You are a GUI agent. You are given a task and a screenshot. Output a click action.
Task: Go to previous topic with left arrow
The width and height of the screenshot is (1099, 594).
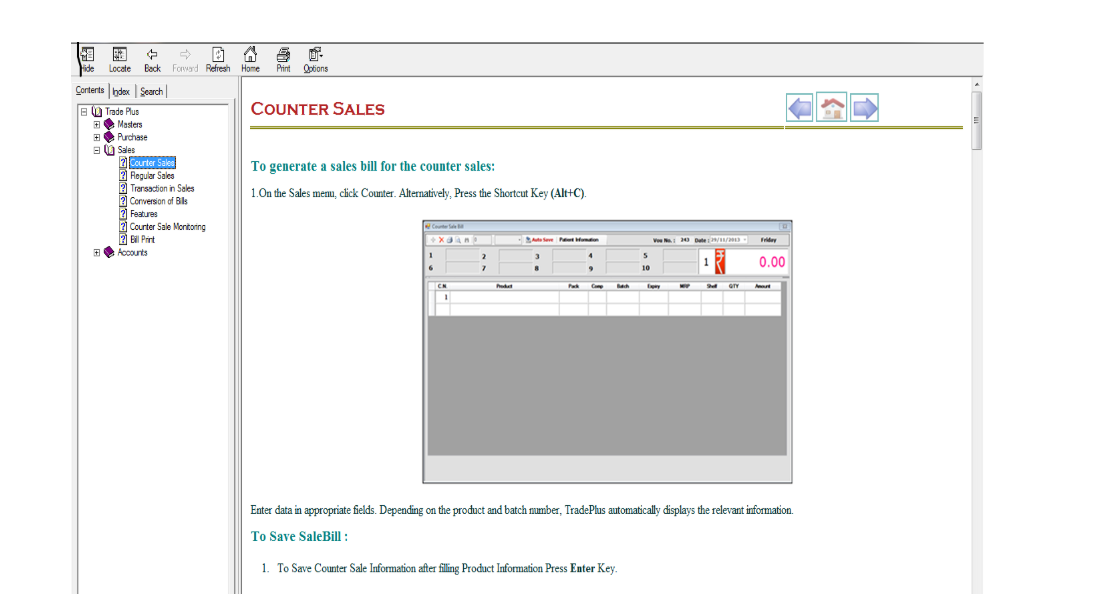800,108
